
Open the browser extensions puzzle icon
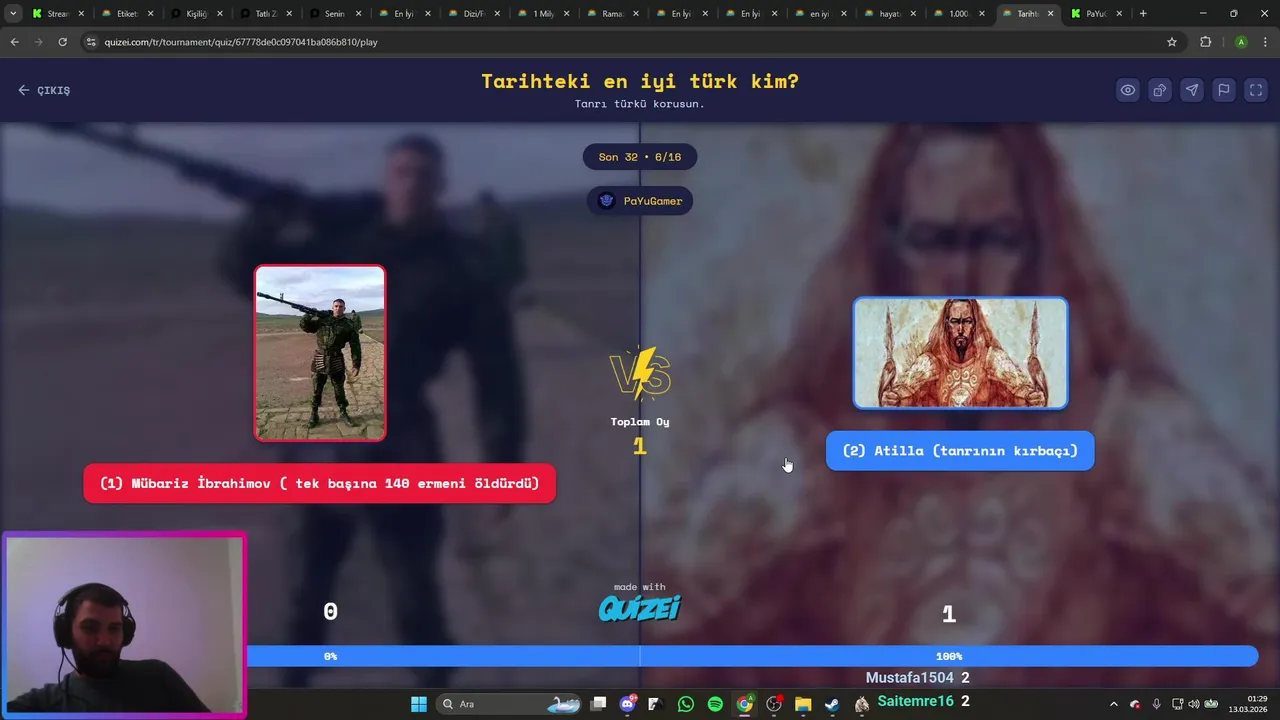tap(1205, 42)
